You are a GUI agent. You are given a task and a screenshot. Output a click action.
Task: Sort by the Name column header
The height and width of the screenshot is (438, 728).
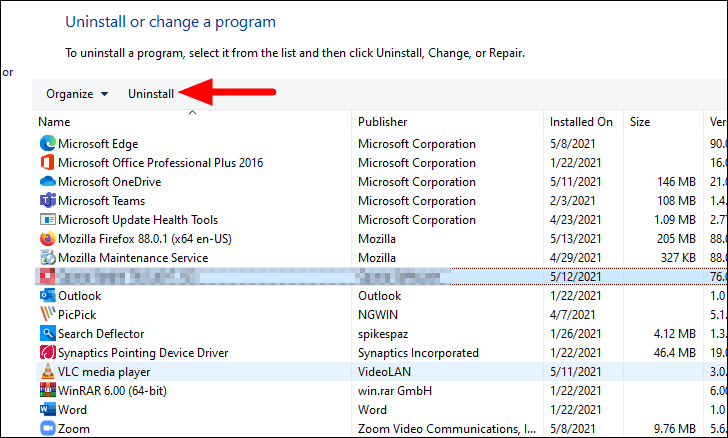(x=54, y=122)
